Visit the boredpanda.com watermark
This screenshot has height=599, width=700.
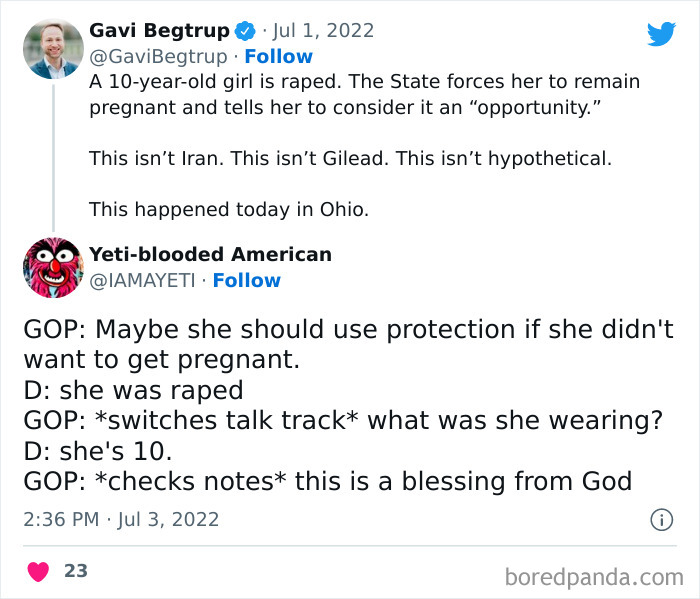(x=592, y=576)
